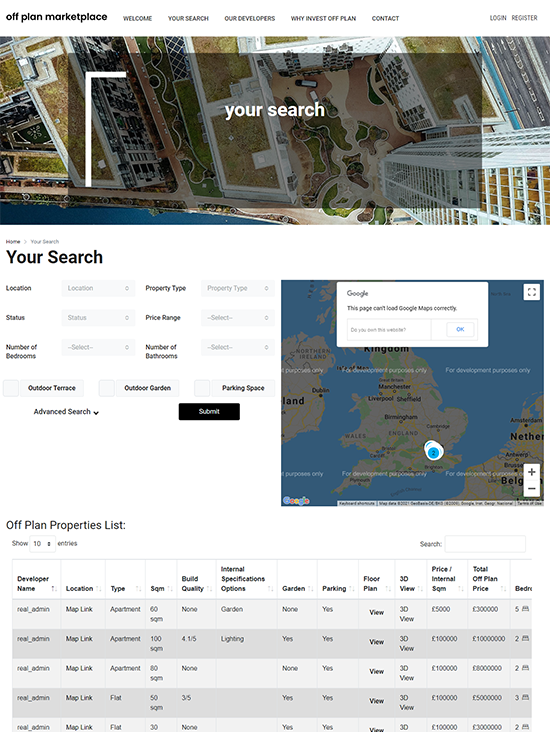The image size is (550, 732).
Task: Sort by Total Off Plan Price column
Action: coord(489,579)
